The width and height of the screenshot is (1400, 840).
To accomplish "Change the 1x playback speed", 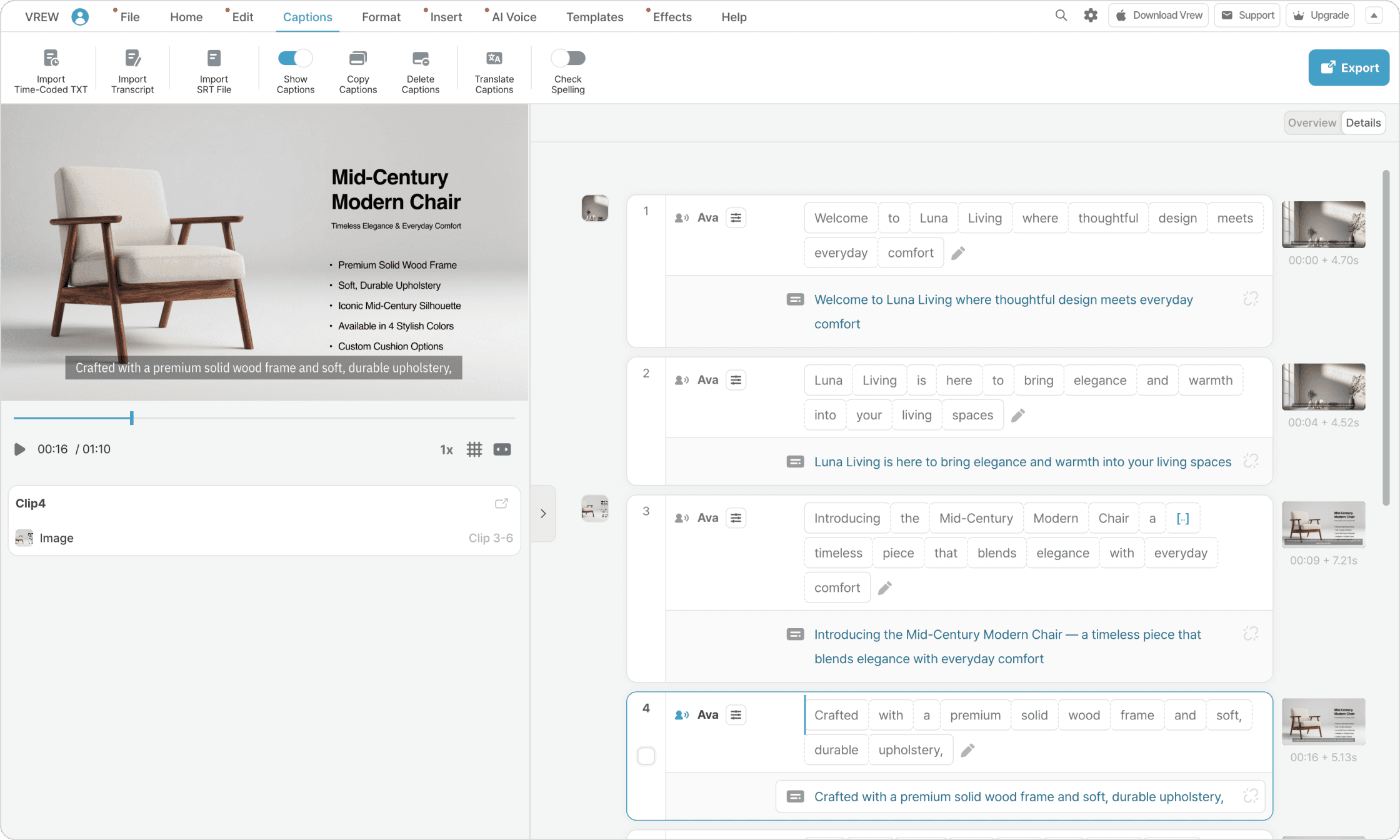I will 446,449.
